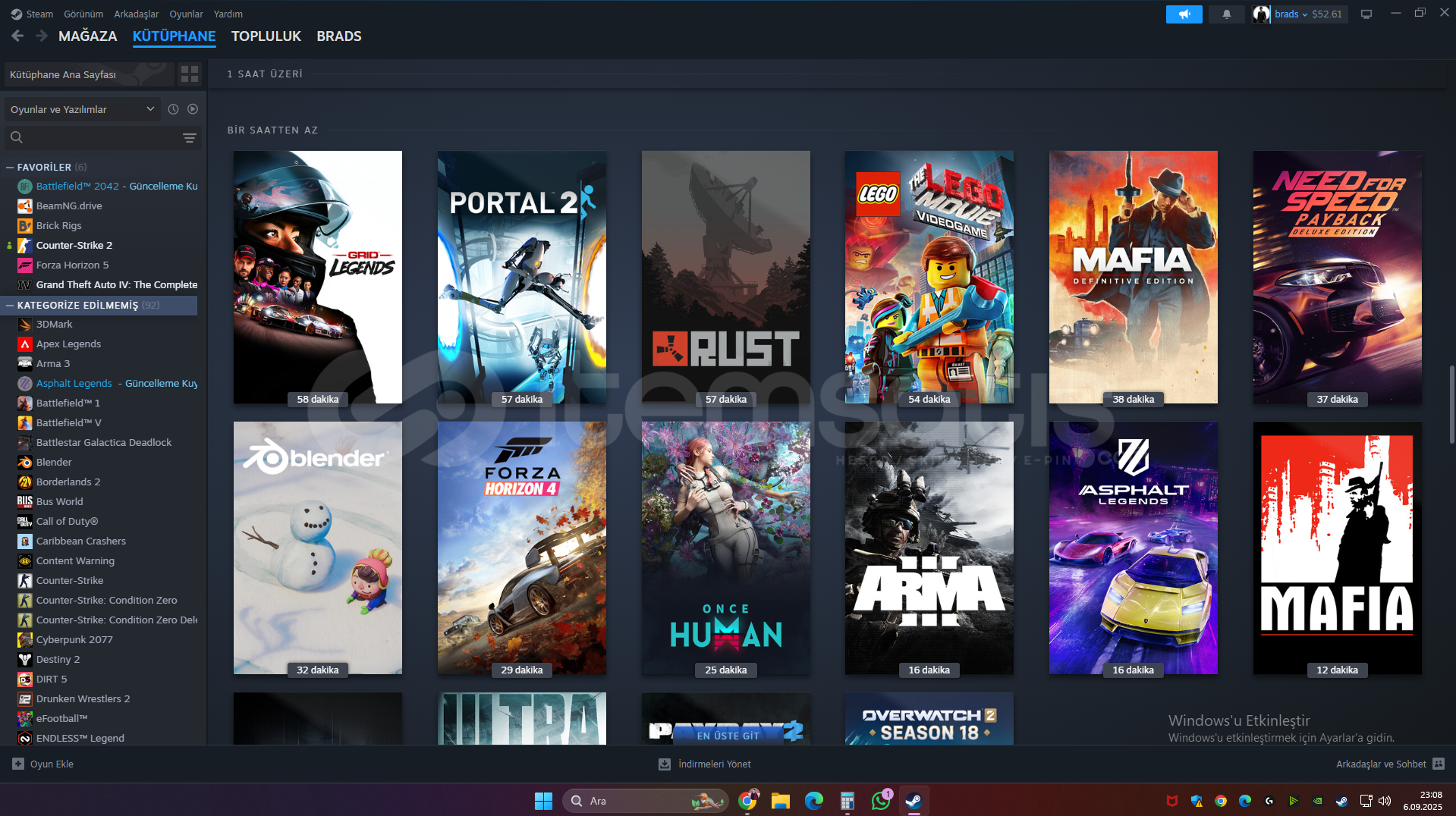Go back with the left arrow
The height and width of the screenshot is (816, 1456).
[17, 36]
